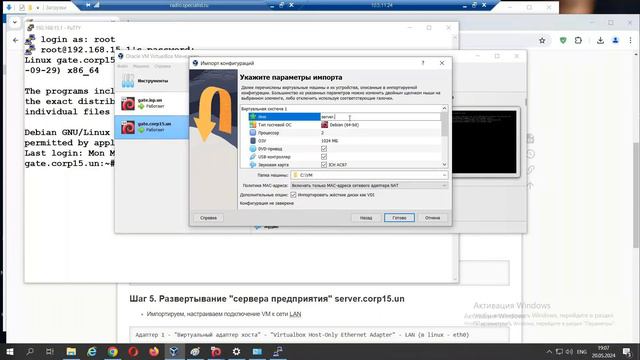640x360 pixels.
Task: Open notifications center in system tray
Action: (627, 351)
